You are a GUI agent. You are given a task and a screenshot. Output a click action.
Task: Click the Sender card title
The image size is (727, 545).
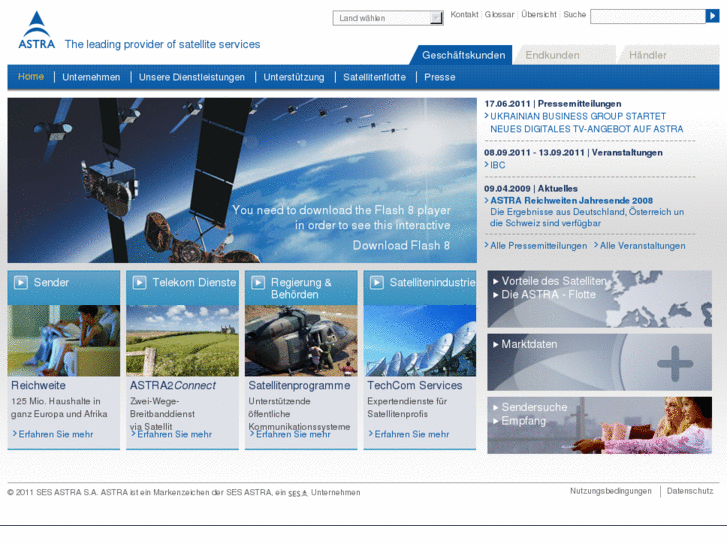click(x=51, y=282)
